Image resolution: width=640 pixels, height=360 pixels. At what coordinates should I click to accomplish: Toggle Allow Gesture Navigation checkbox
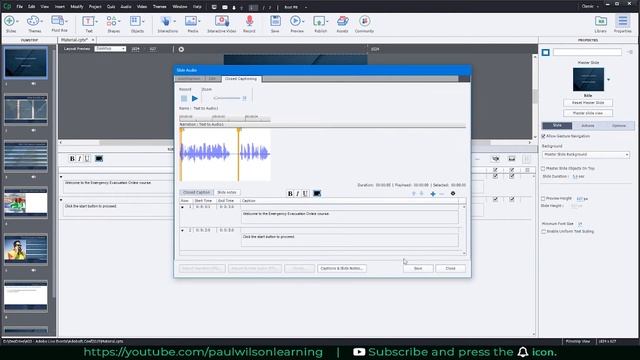544,136
